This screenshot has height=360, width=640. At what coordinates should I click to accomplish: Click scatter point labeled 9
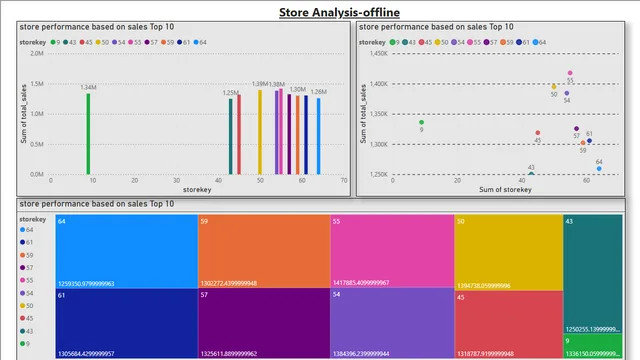(x=422, y=122)
